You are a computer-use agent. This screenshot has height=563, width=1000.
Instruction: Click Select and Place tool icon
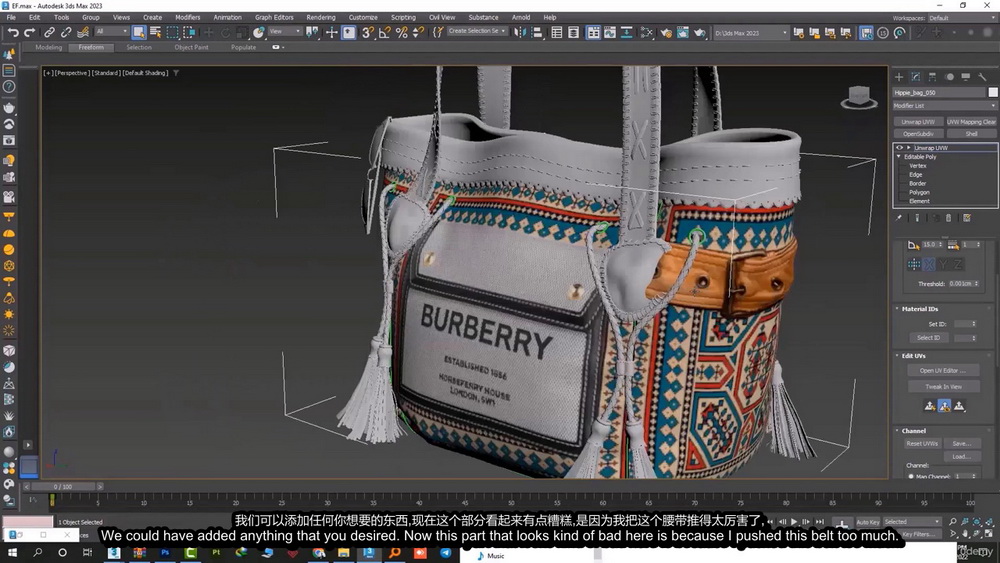tap(258, 32)
